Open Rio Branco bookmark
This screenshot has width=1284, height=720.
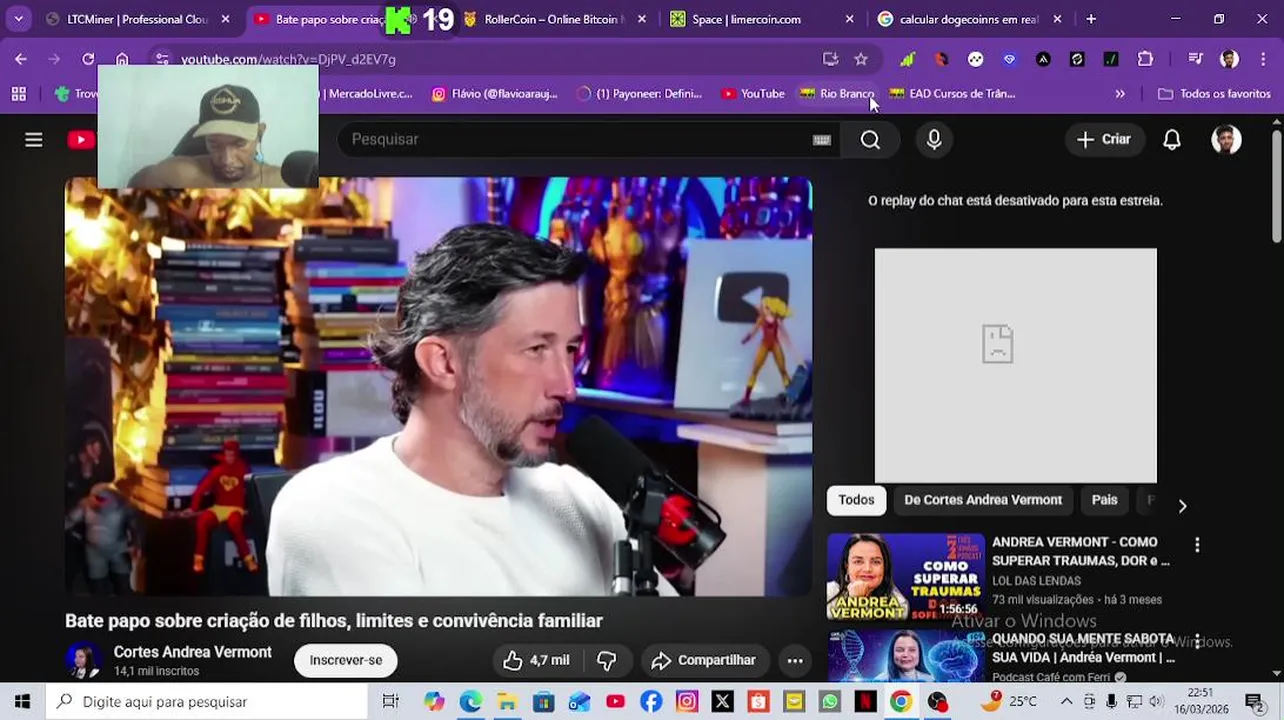[x=837, y=94]
